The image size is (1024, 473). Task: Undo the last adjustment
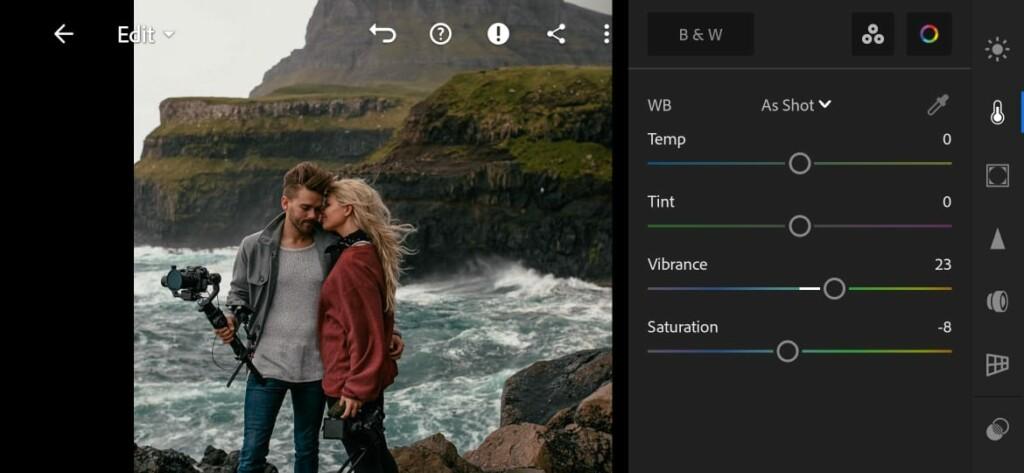(383, 33)
